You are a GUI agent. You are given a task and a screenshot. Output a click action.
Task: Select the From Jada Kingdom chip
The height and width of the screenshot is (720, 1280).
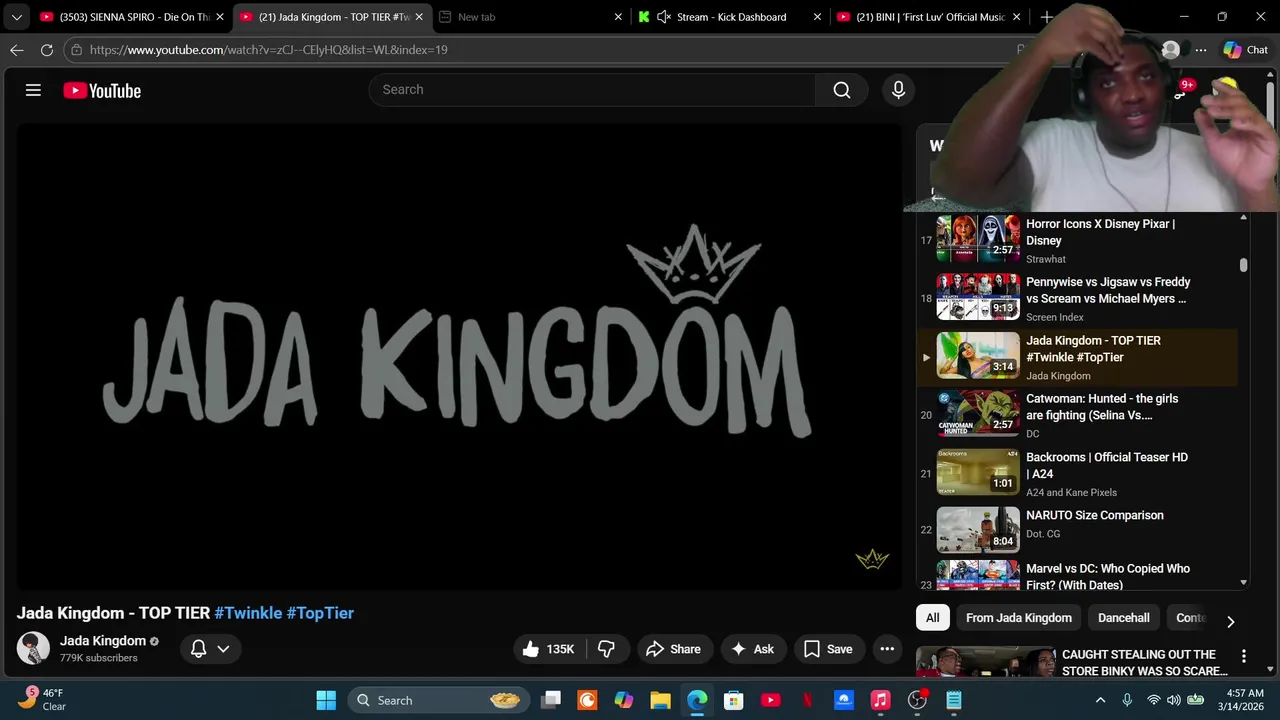point(1018,618)
